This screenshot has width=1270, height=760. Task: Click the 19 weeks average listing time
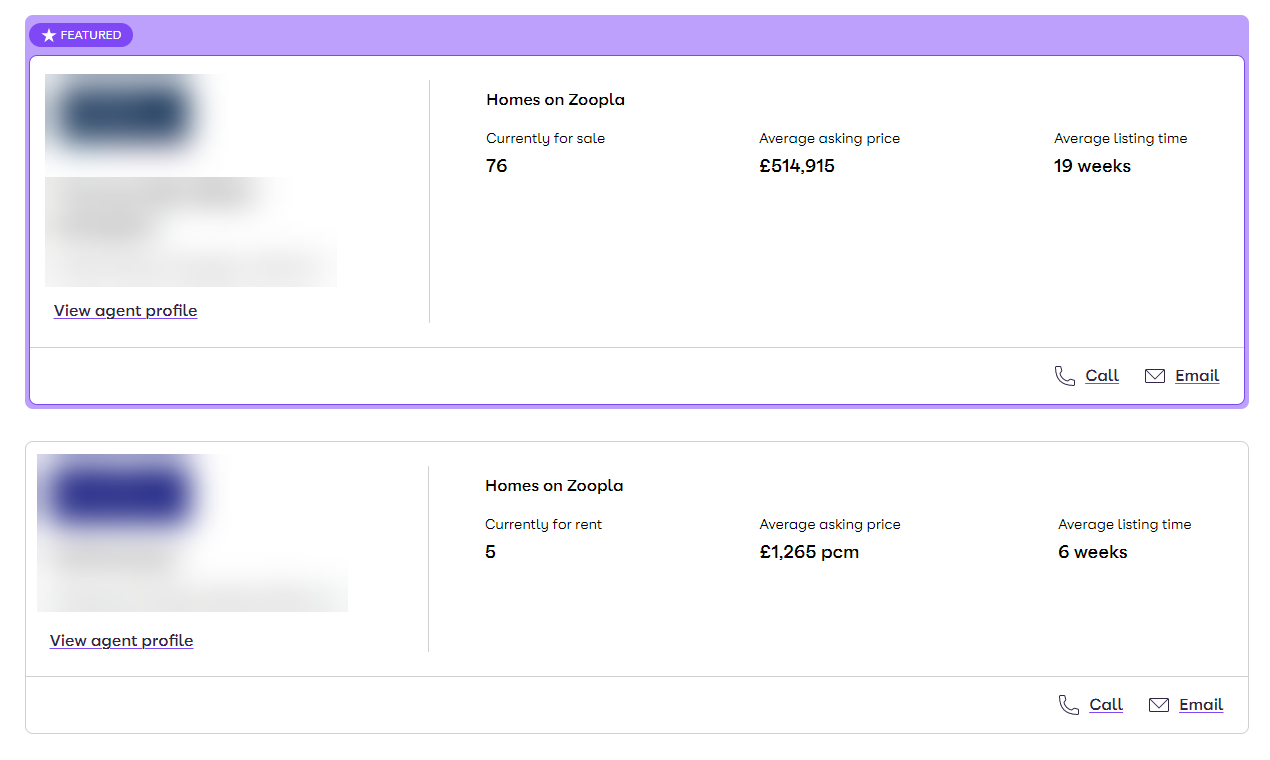tap(1092, 166)
